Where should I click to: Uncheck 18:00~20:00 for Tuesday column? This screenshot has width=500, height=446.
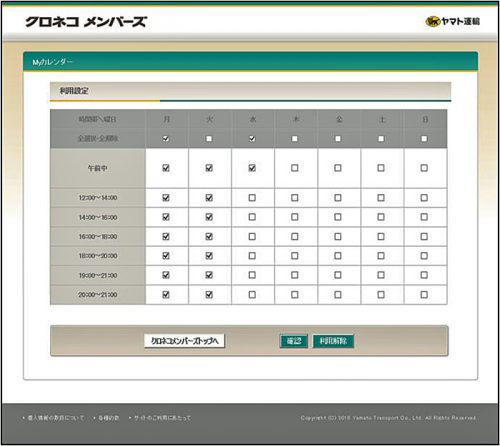point(209,256)
